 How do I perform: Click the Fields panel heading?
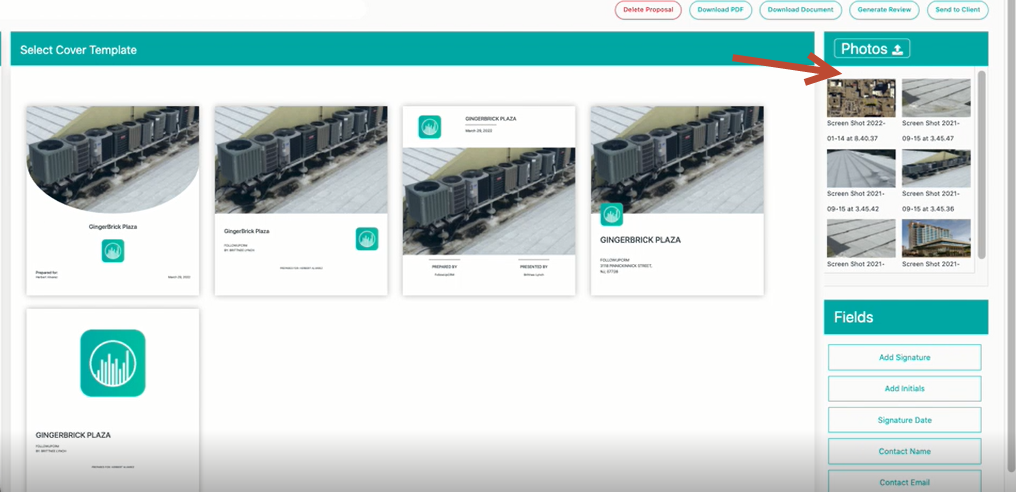pyautogui.click(x=853, y=317)
